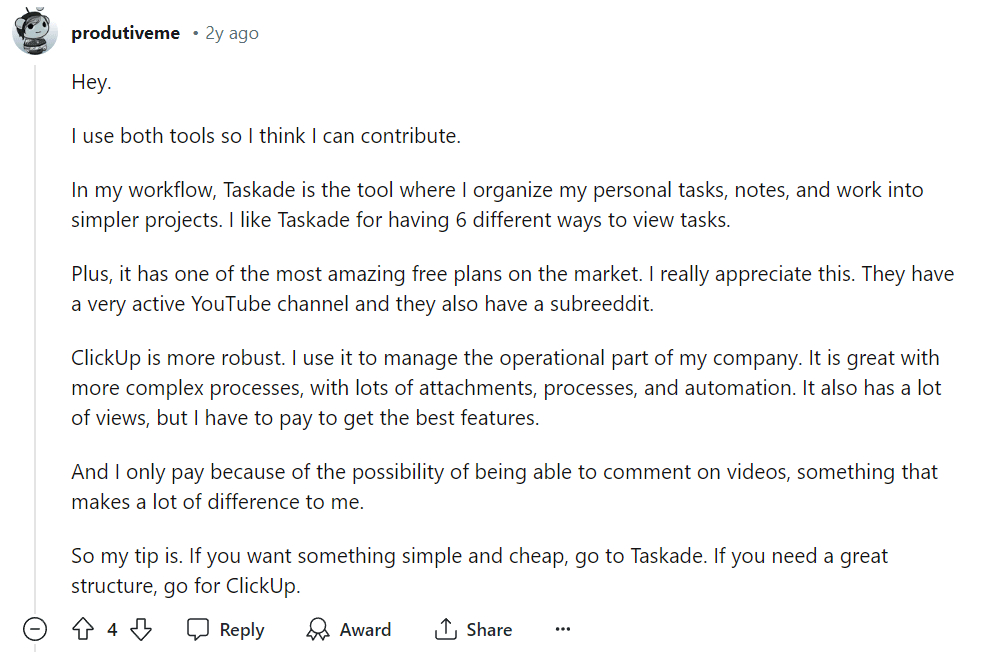Collapse the comment thread with minus button
This screenshot has height=652, width=985.
(35, 629)
